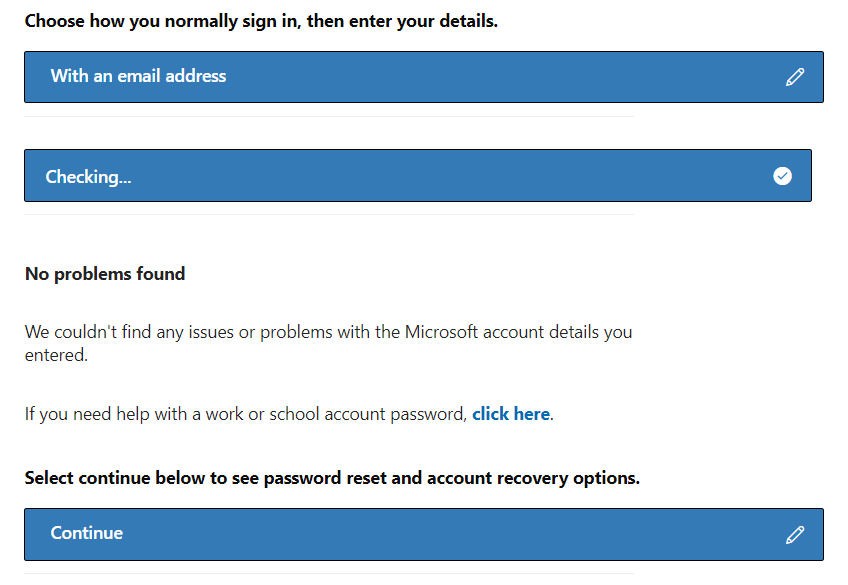The height and width of the screenshot is (585, 848).
Task: Click the 'Select continue below' instruction text
Action: pyautogui.click(x=332, y=478)
